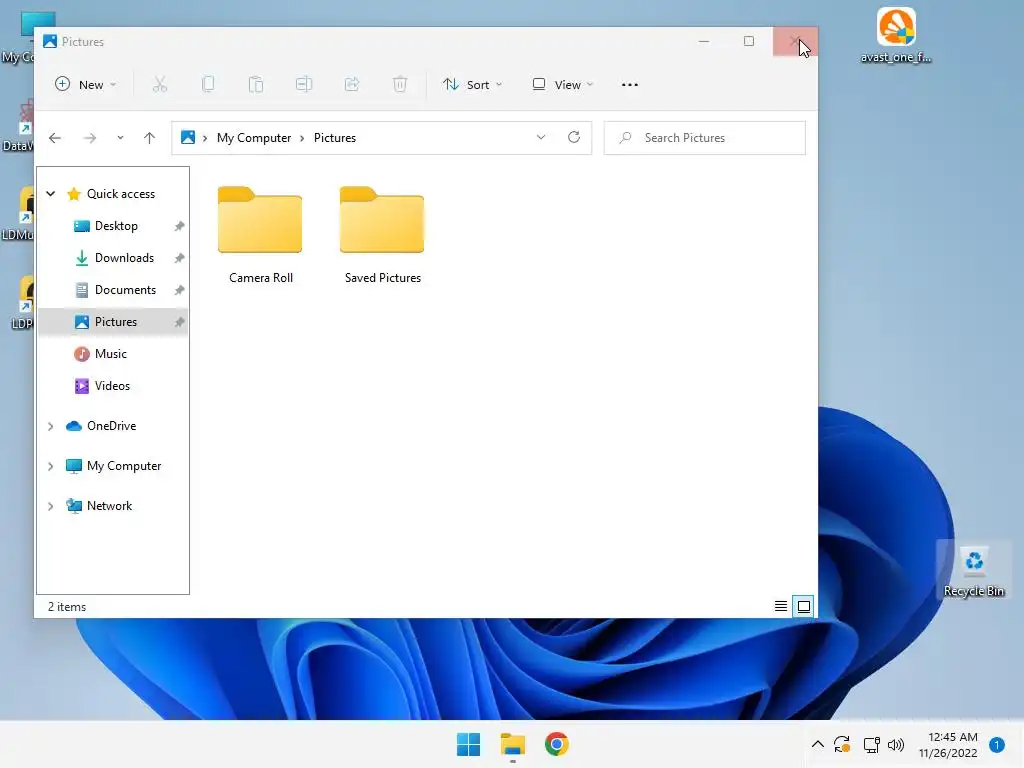This screenshot has height=768, width=1024.
Task: Open the New item dropdown
Action: (x=86, y=84)
